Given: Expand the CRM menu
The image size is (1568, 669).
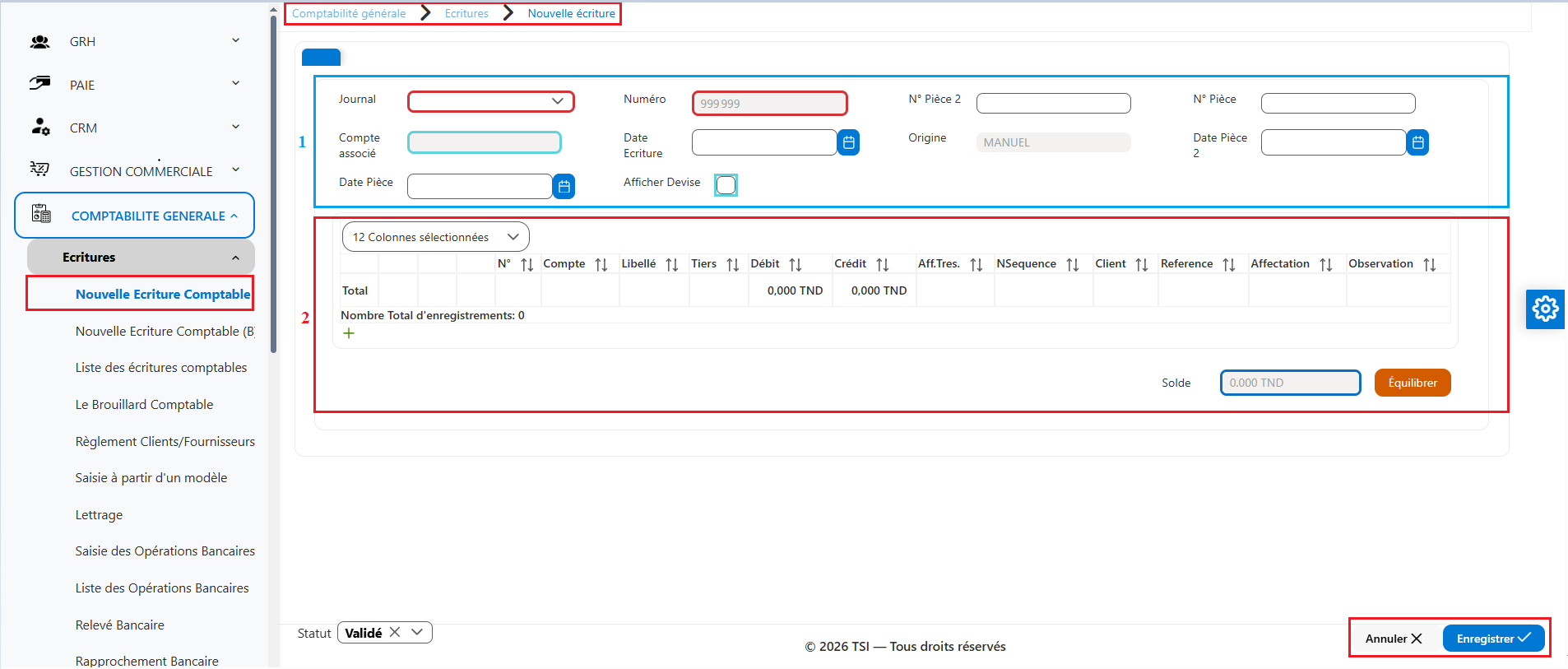Looking at the screenshot, I should (235, 127).
